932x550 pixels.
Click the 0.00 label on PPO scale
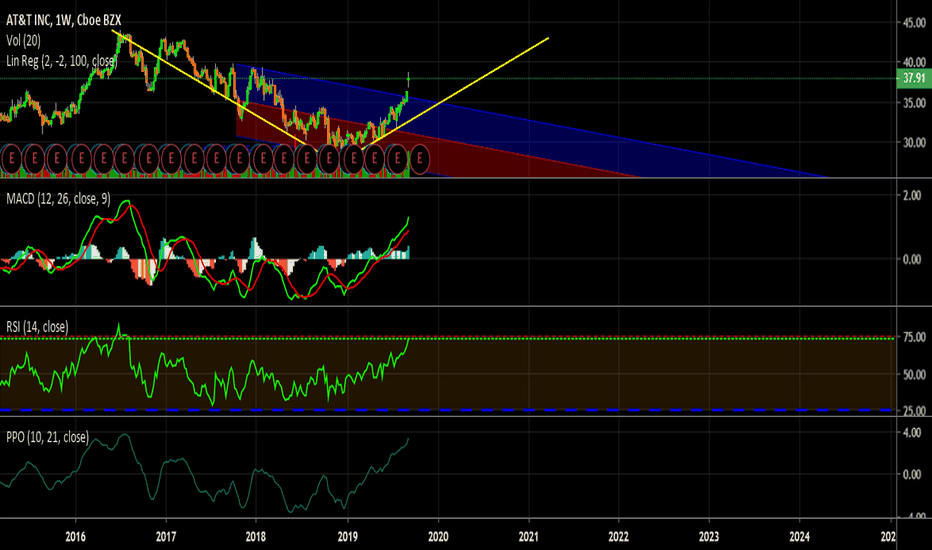click(x=912, y=474)
